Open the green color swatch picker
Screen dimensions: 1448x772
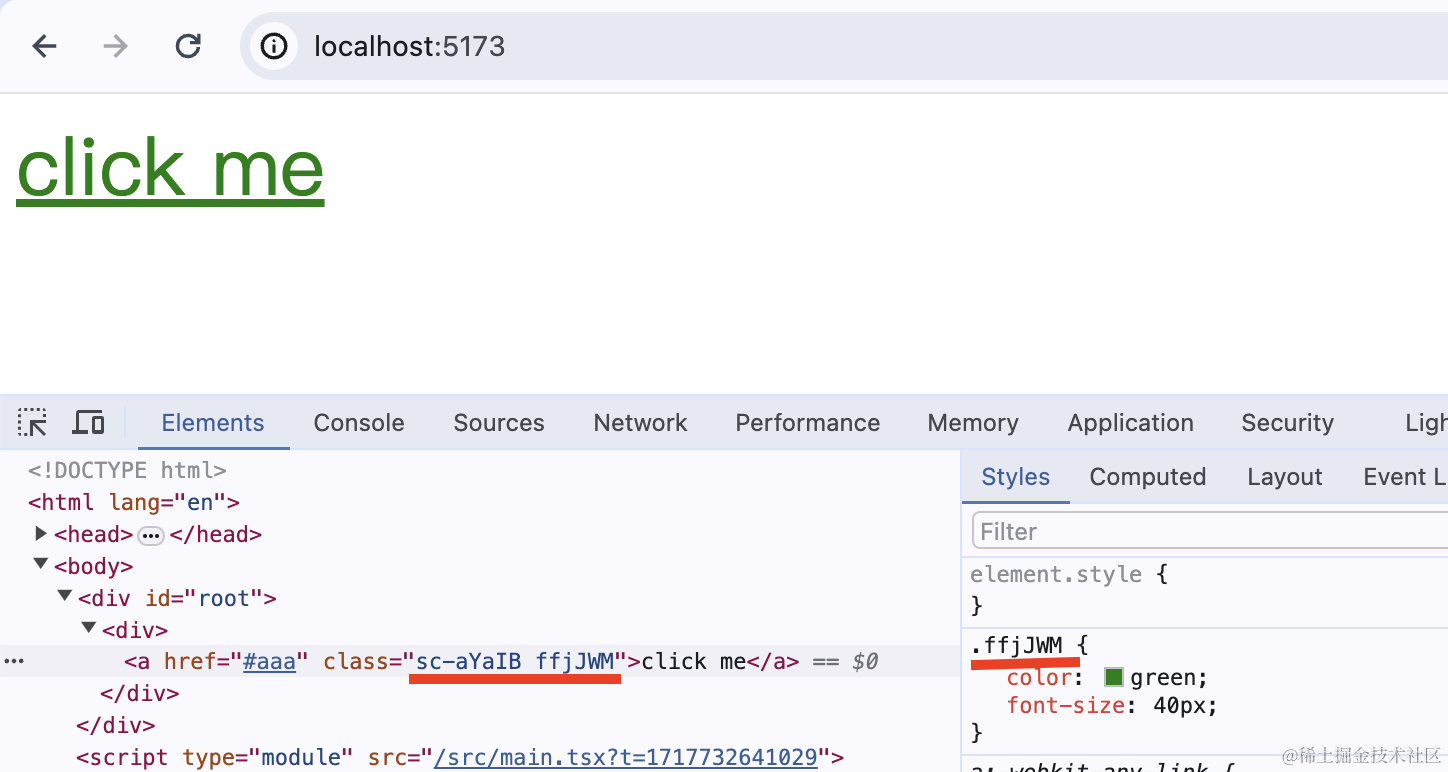pos(1115,678)
